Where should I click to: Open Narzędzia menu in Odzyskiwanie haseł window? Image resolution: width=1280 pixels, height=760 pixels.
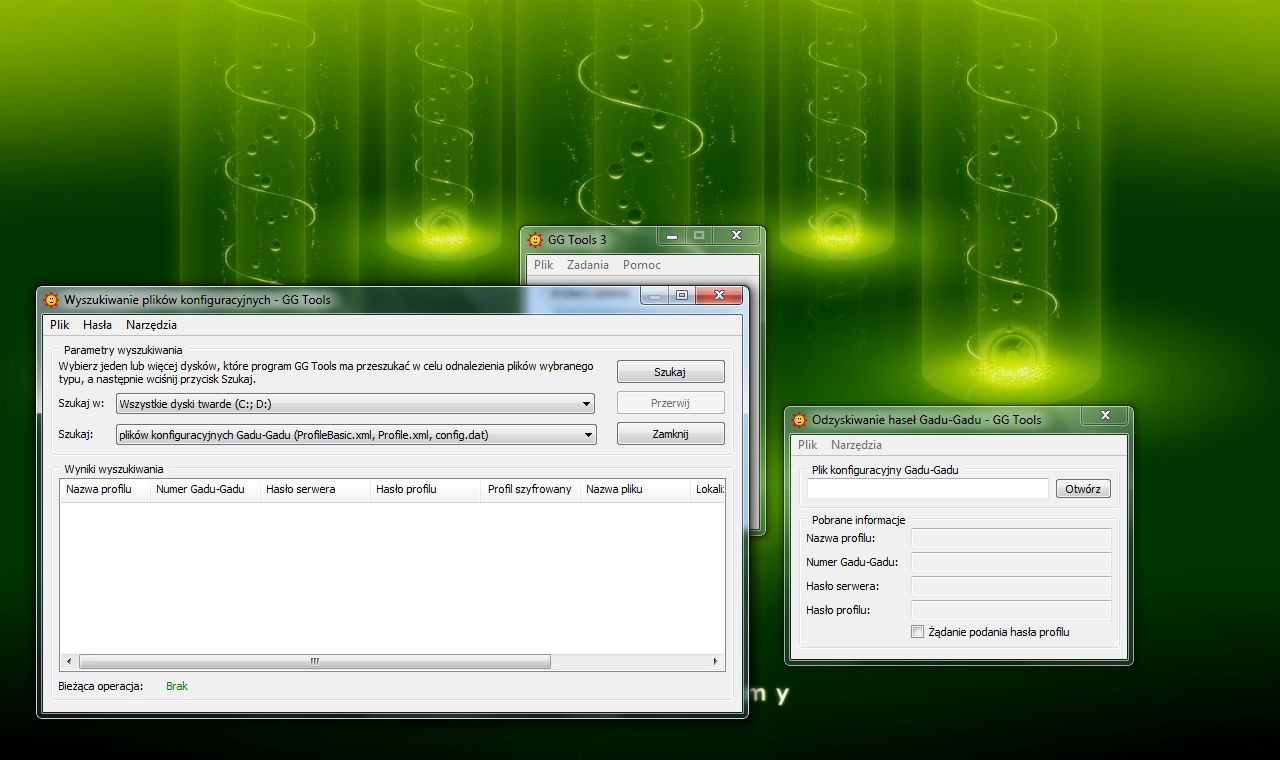(856, 445)
